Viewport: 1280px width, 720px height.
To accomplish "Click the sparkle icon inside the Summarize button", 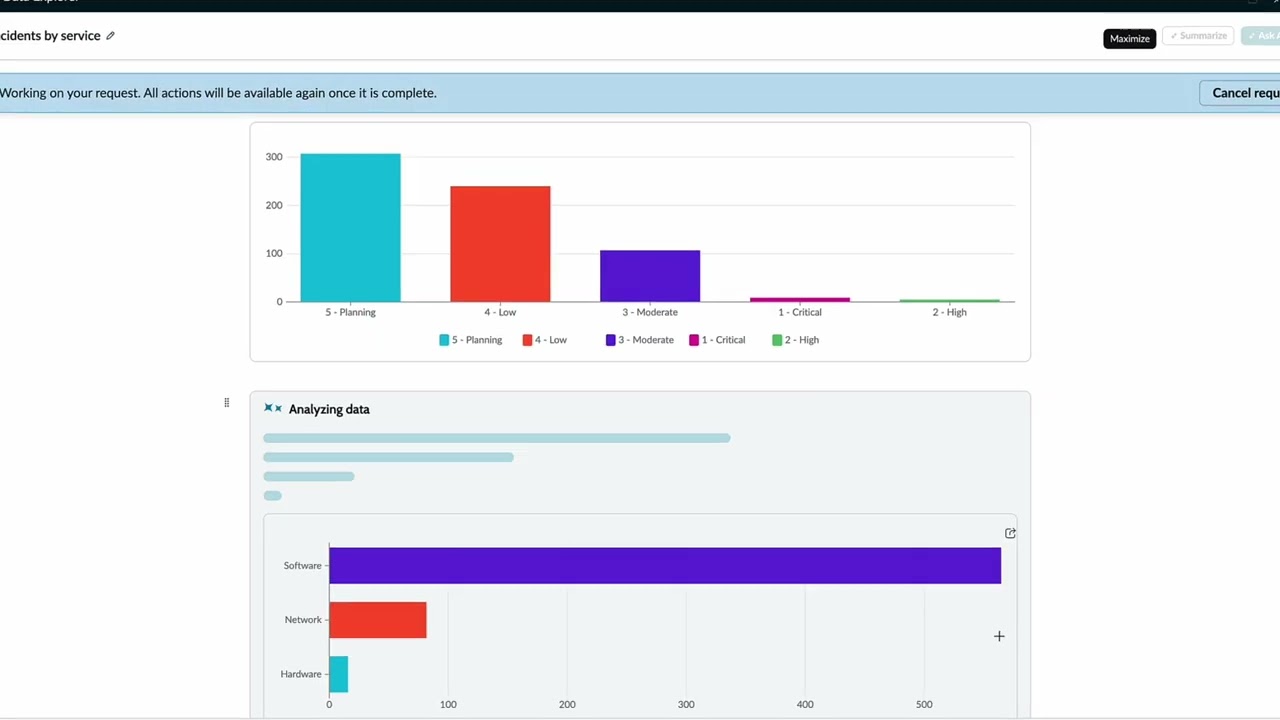I will coord(1174,35).
